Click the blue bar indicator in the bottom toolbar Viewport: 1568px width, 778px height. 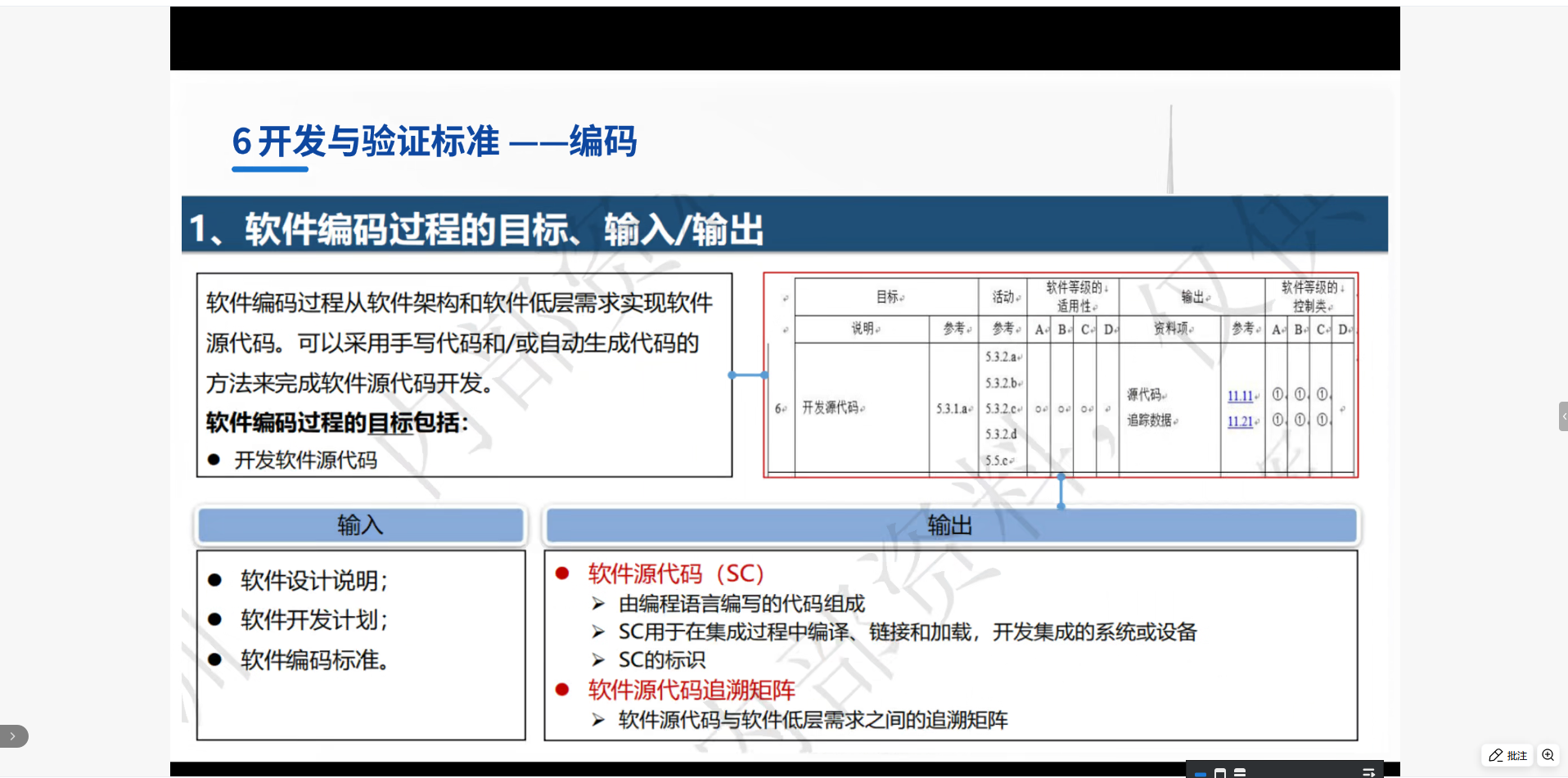click(x=1200, y=773)
